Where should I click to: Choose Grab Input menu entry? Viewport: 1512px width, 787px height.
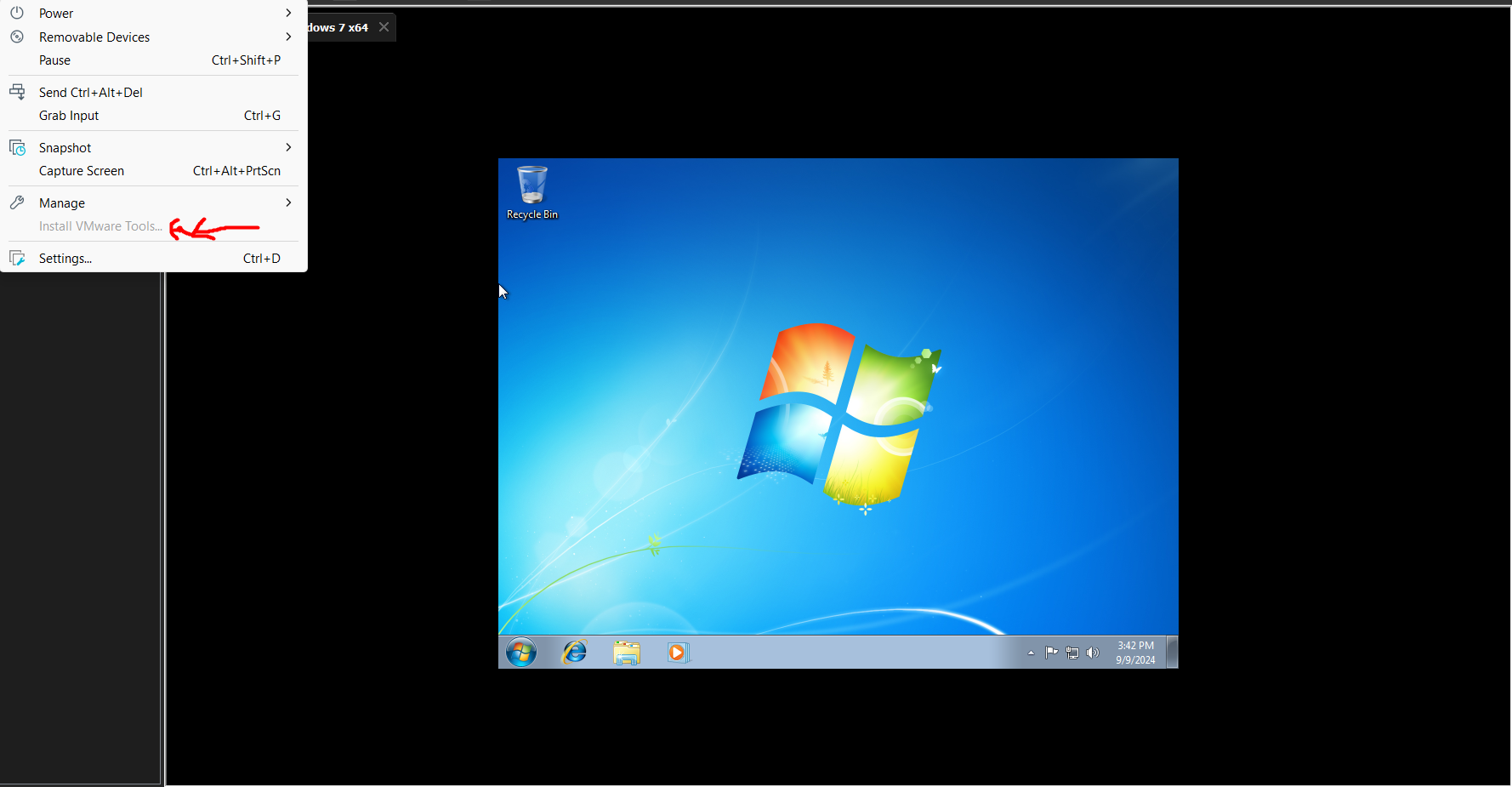[153, 116]
